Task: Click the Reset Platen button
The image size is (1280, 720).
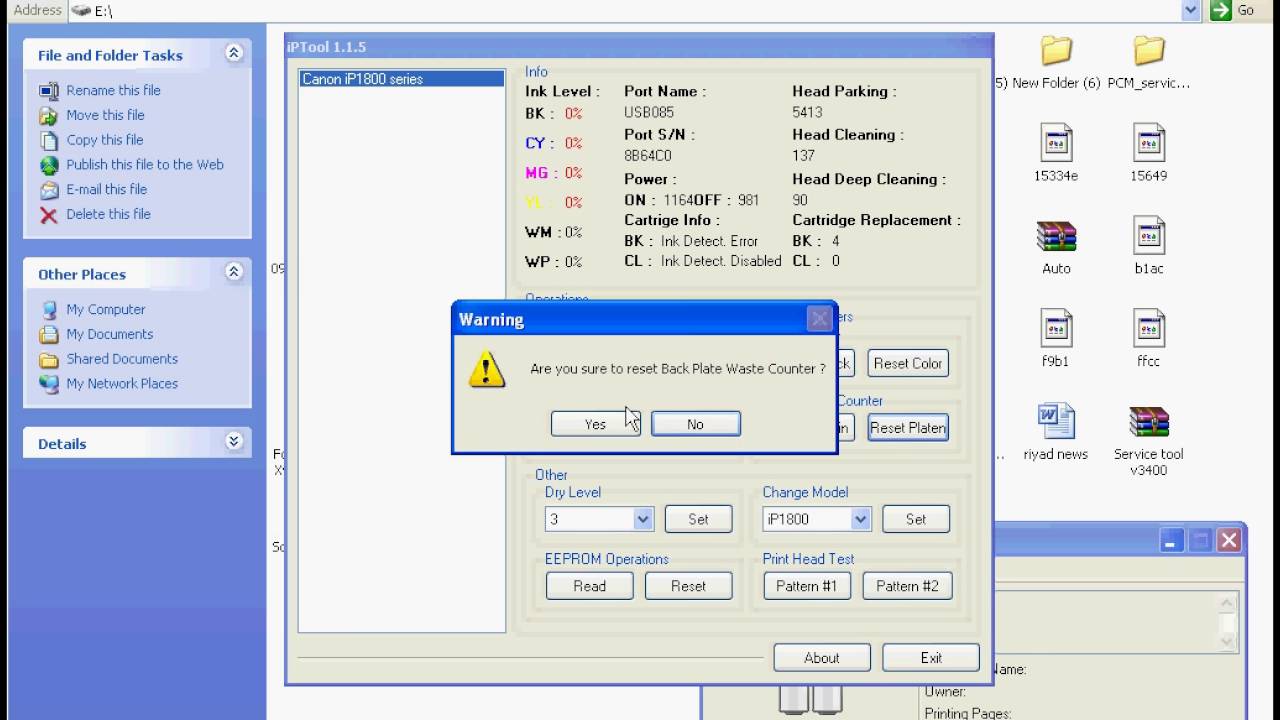Action: click(x=908, y=427)
